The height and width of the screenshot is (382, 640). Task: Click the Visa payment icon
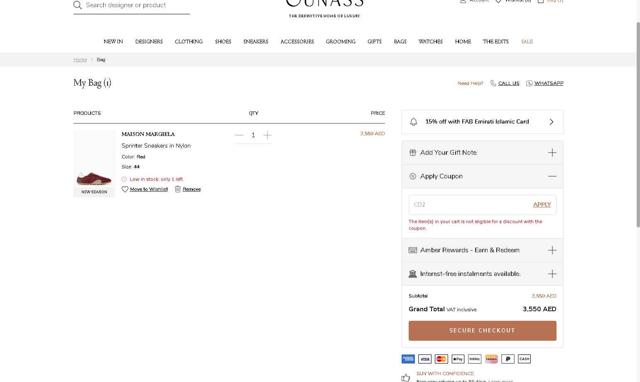pos(425,359)
